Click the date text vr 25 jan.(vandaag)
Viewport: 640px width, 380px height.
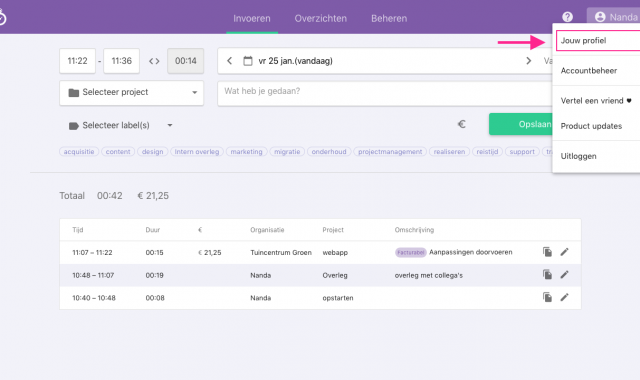click(296, 61)
